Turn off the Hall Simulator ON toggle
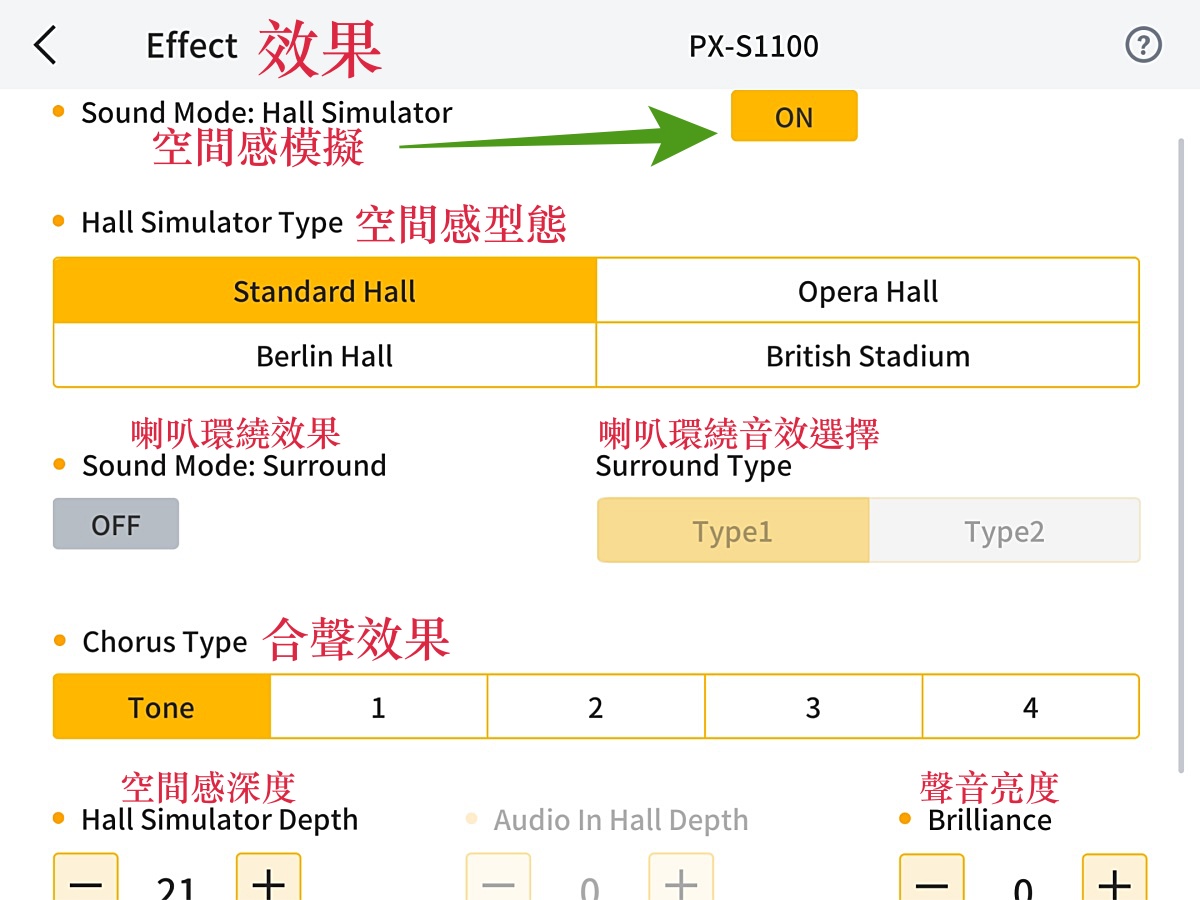The height and width of the screenshot is (900, 1200). pyautogui.click(x=794, y=116)
